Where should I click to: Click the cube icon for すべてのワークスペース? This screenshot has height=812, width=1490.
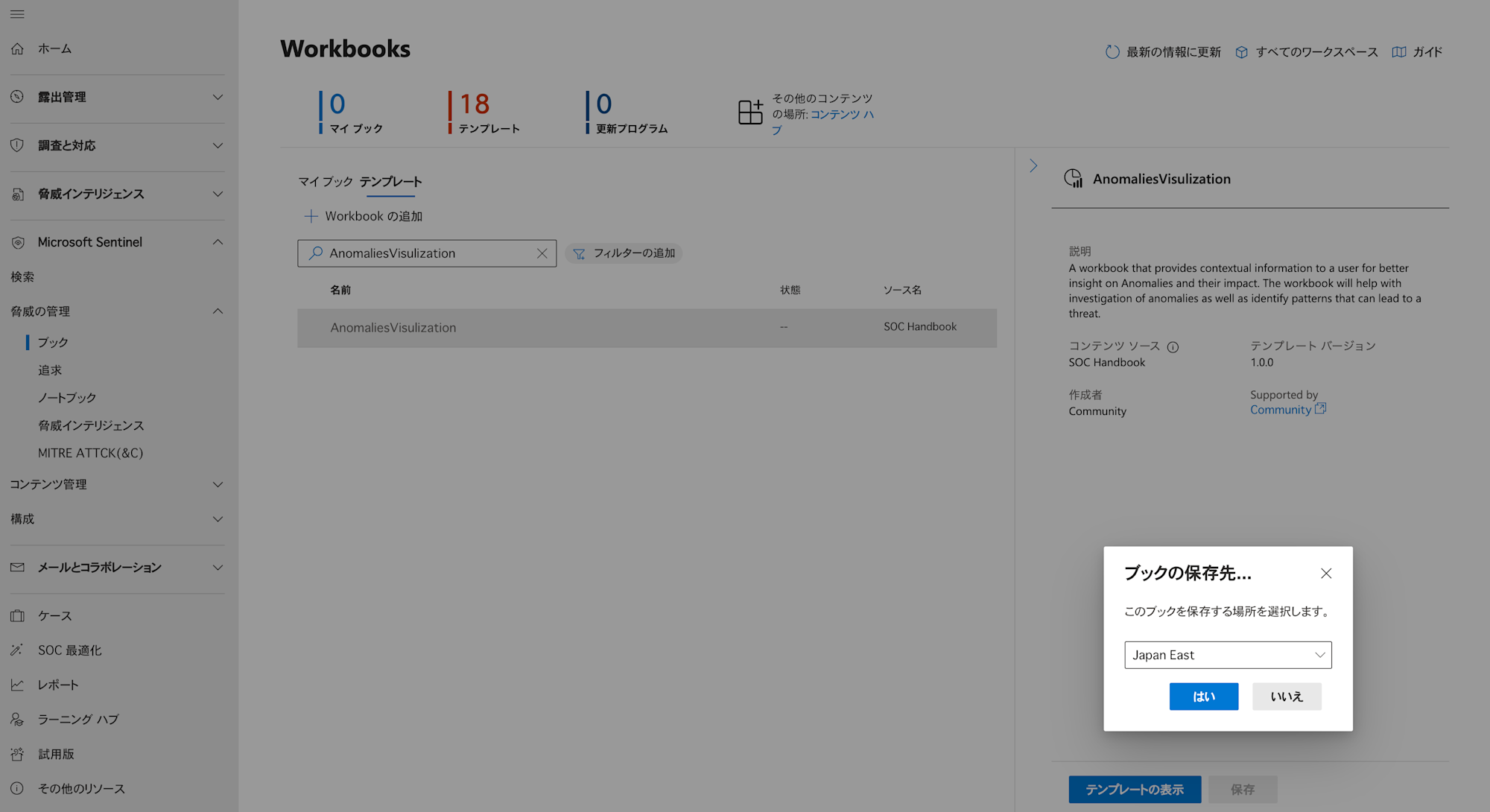[x=1241, y=52]
